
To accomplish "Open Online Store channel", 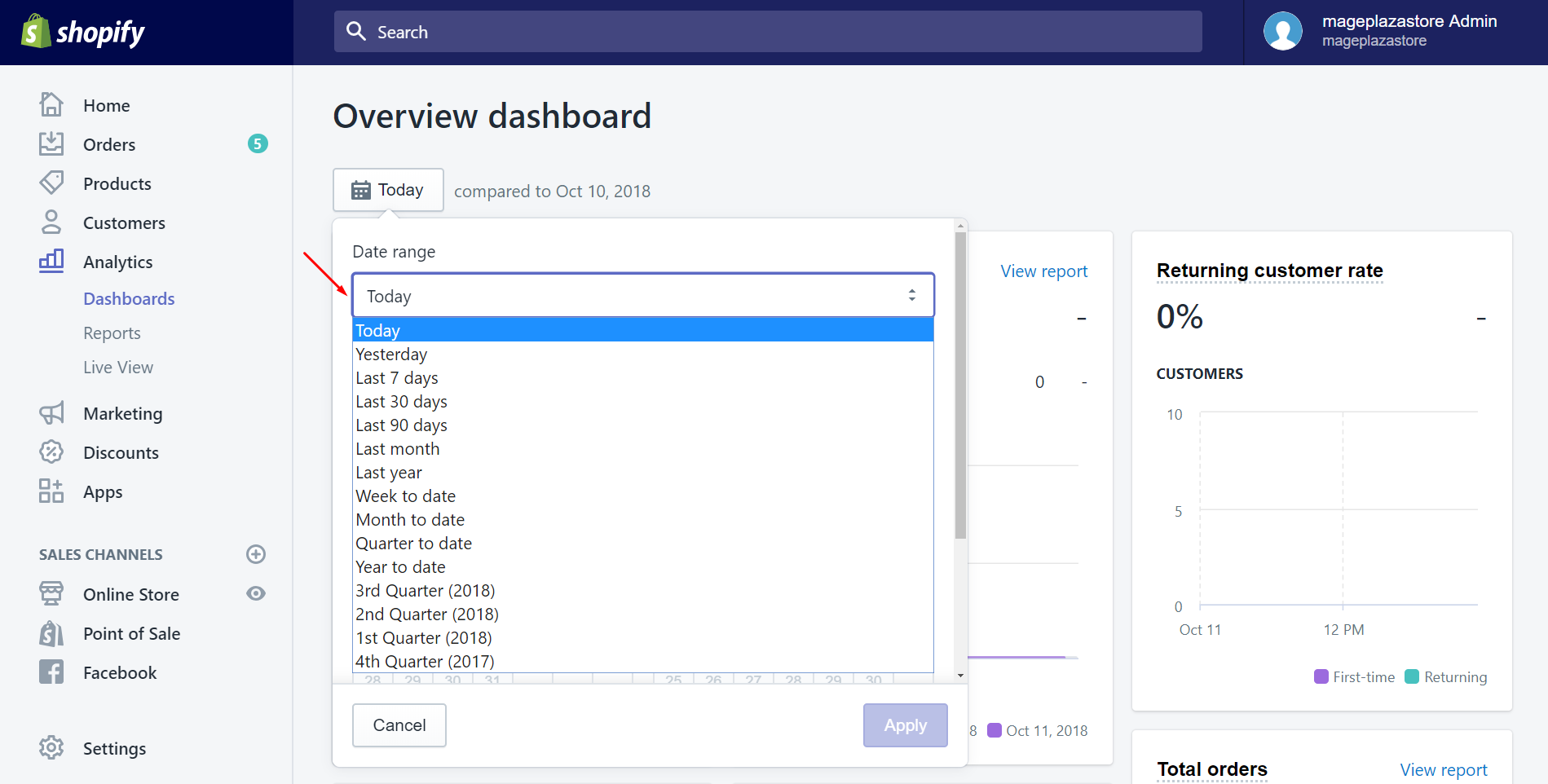I will click(x=131, y=594).
